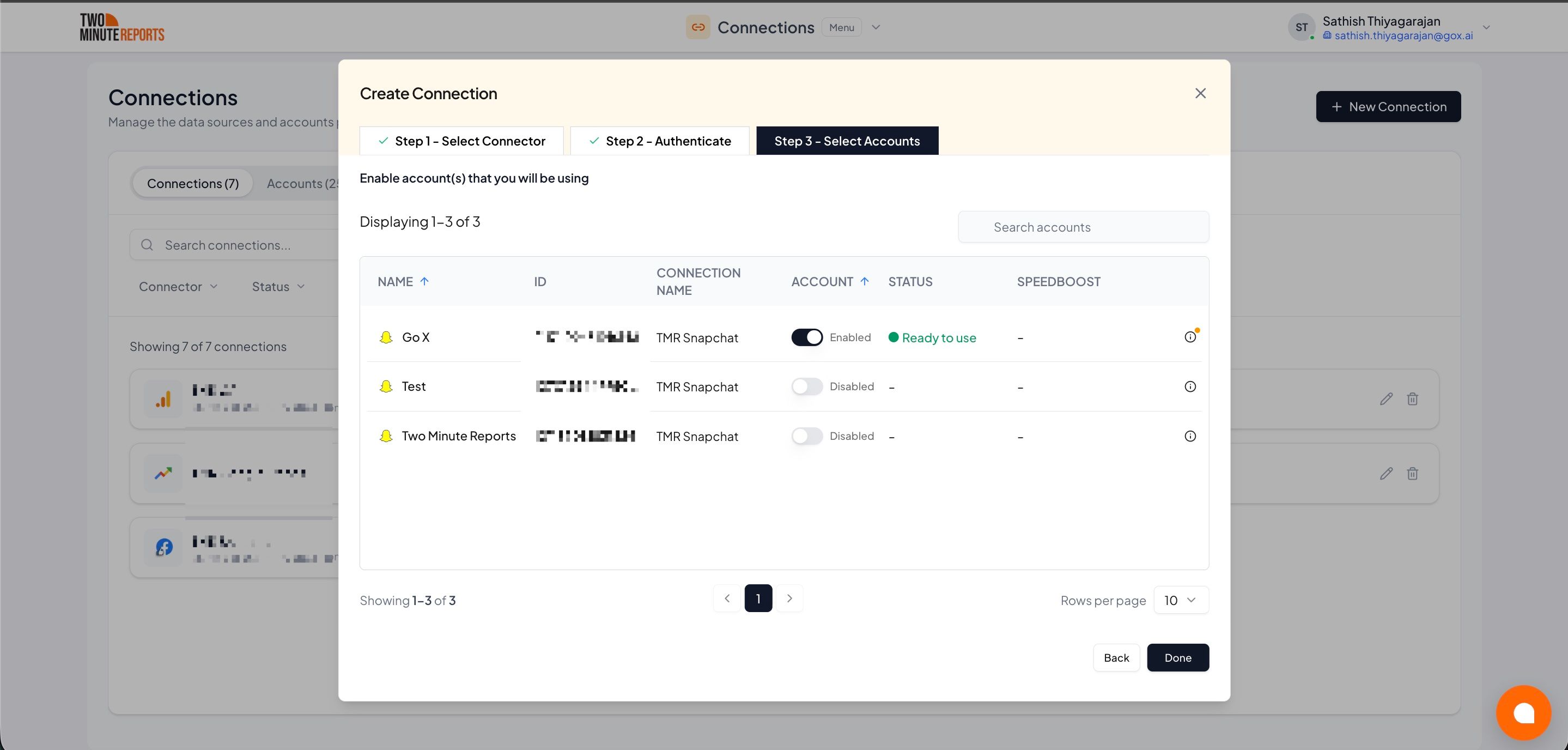Expand the user profile dropdown chevron

1486,27
